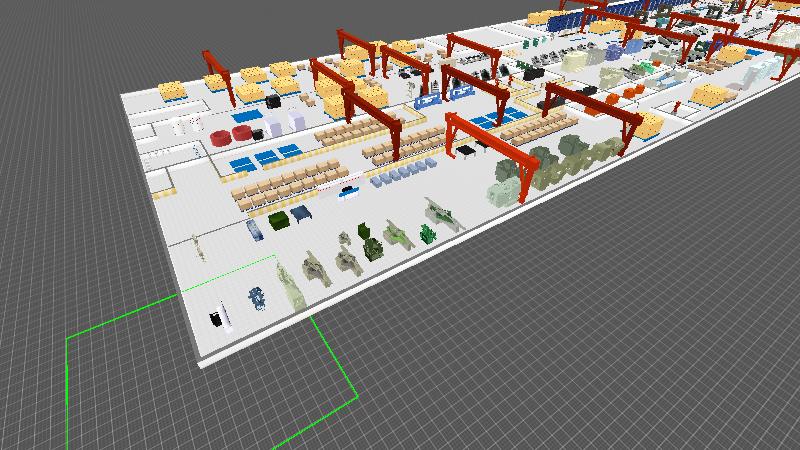Select the left red cylindrical coil

pyautogui.click(x=220, y=135)
